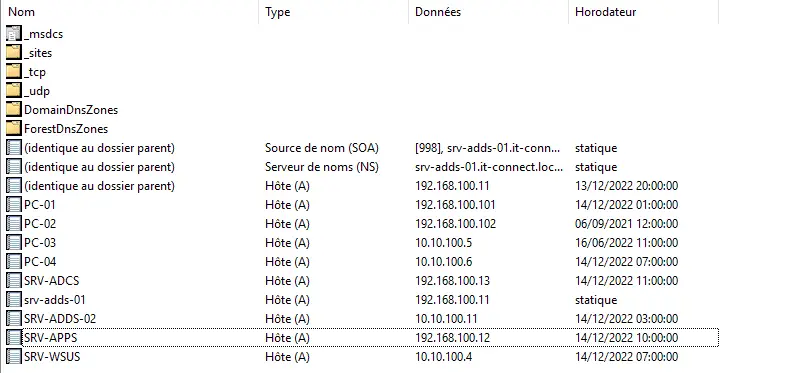The height and width of the screenshot is (373, 800).
Task: Click IP address 10.10.100.5
Action: [443, 242]
